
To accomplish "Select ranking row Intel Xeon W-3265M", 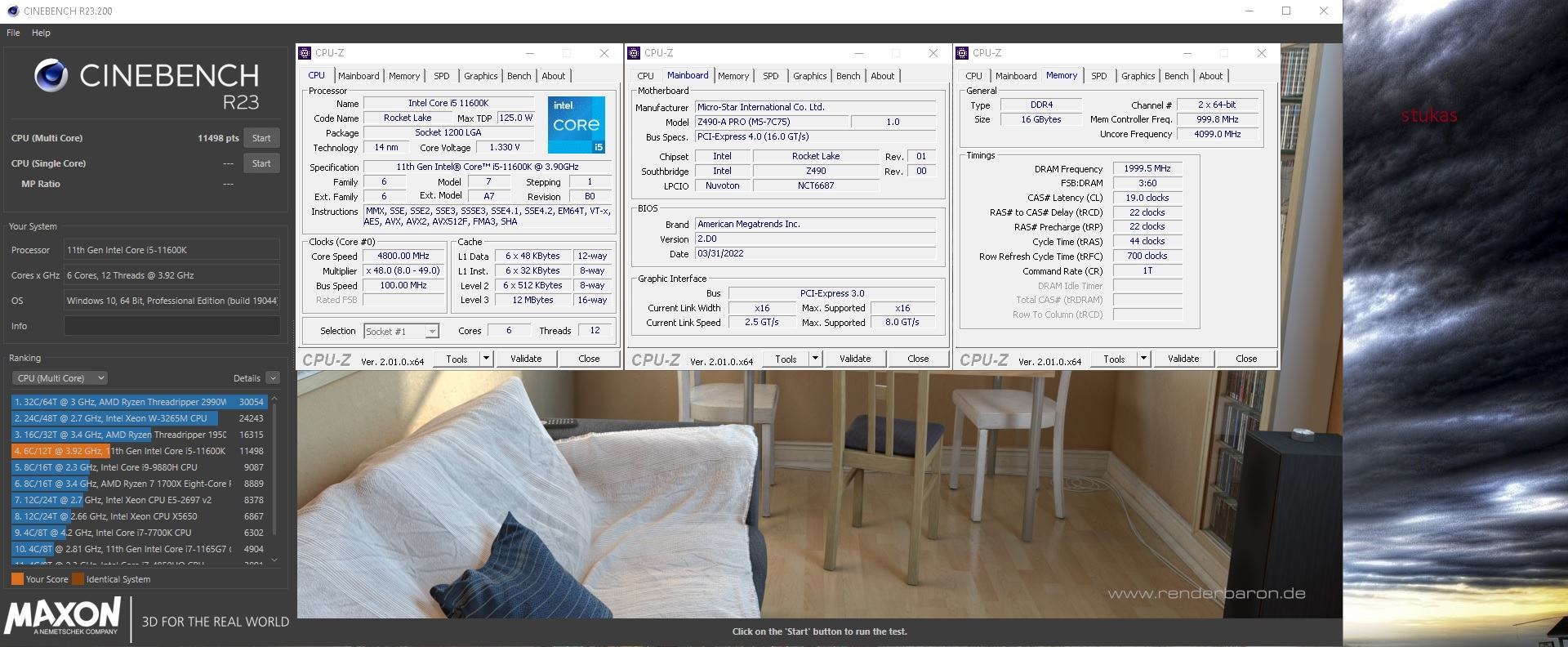I will point(139,418).
